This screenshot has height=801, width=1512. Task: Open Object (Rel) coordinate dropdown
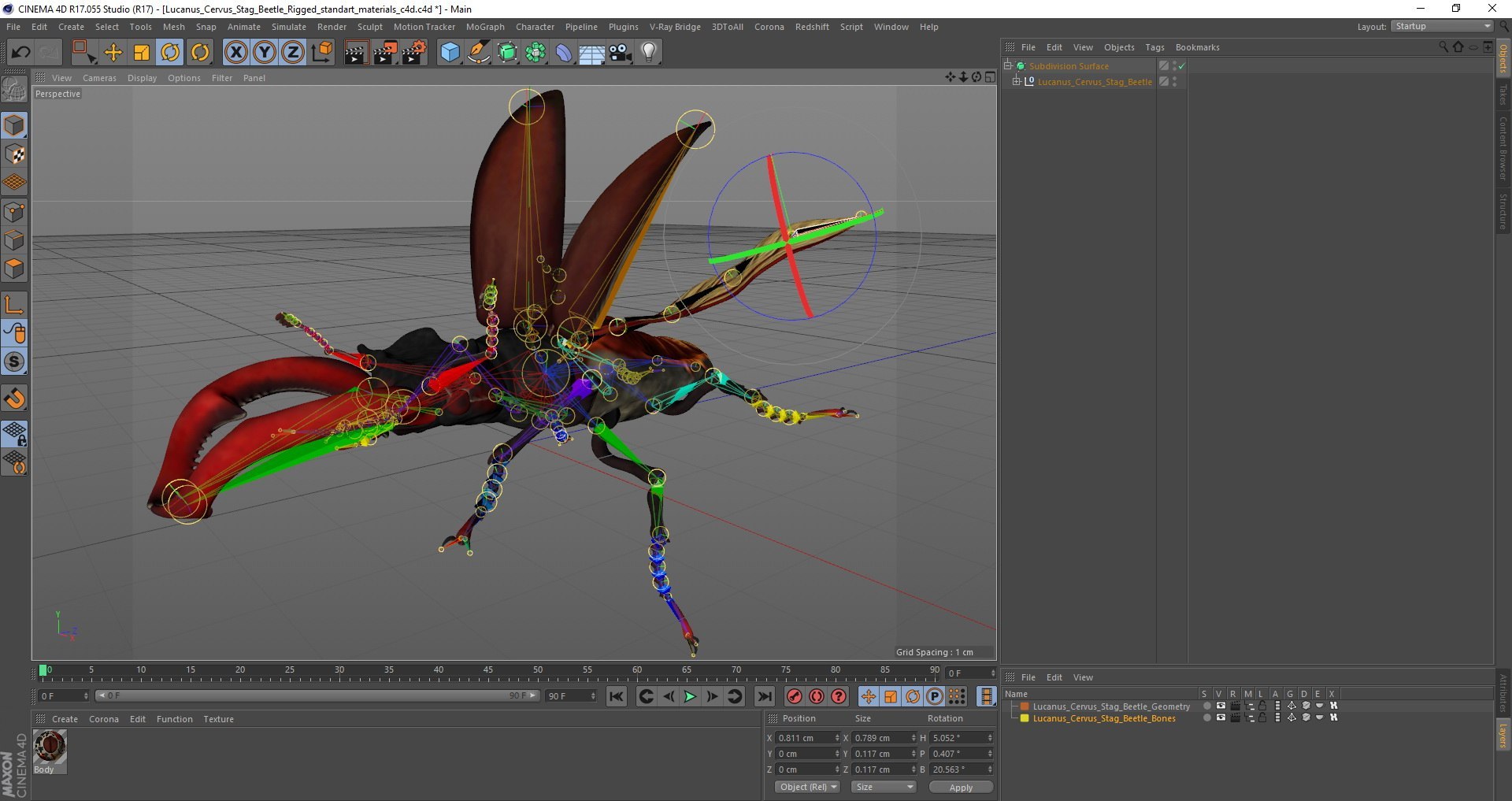807,787
